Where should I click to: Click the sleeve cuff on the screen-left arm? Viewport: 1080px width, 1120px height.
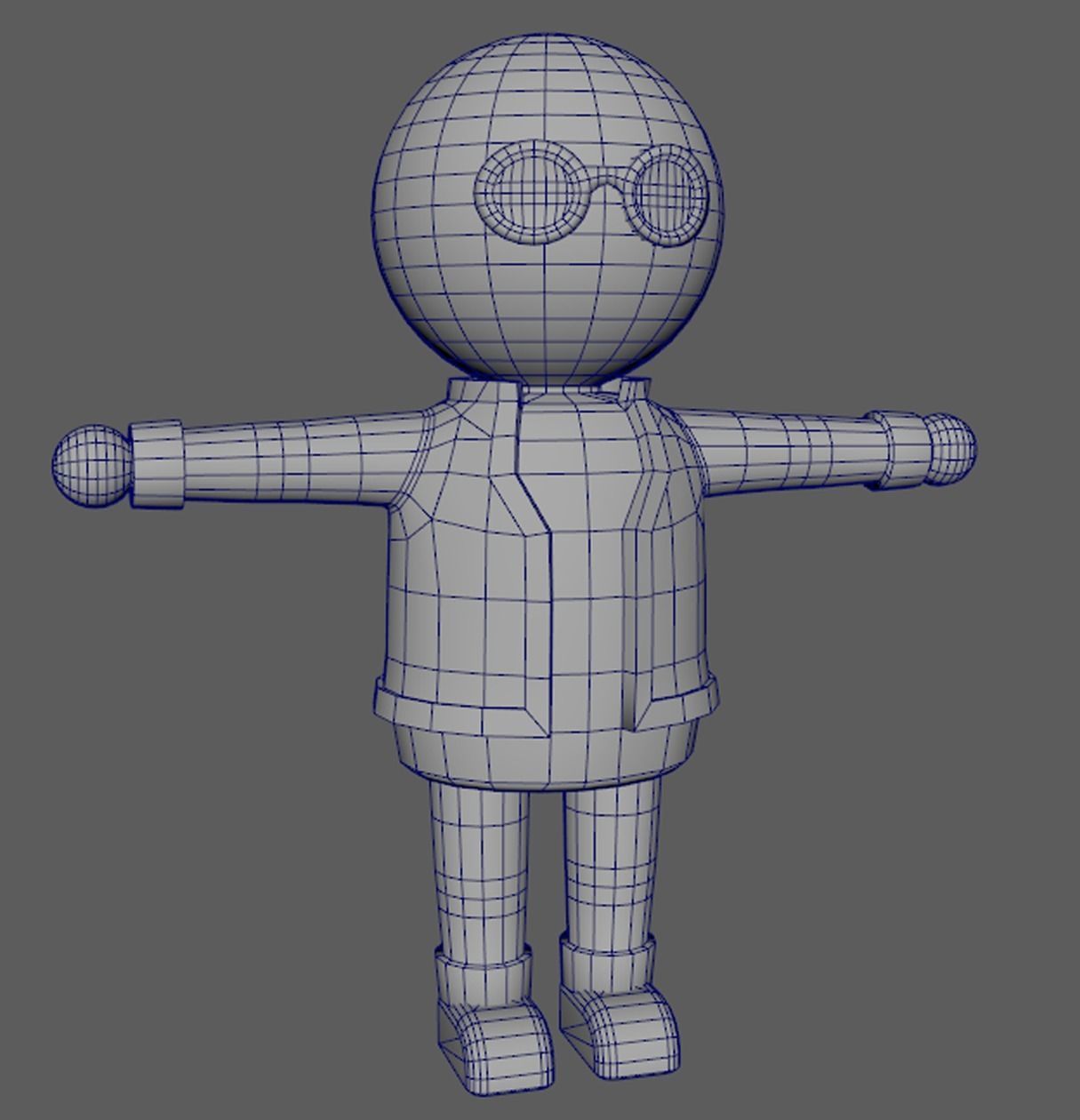156,466
